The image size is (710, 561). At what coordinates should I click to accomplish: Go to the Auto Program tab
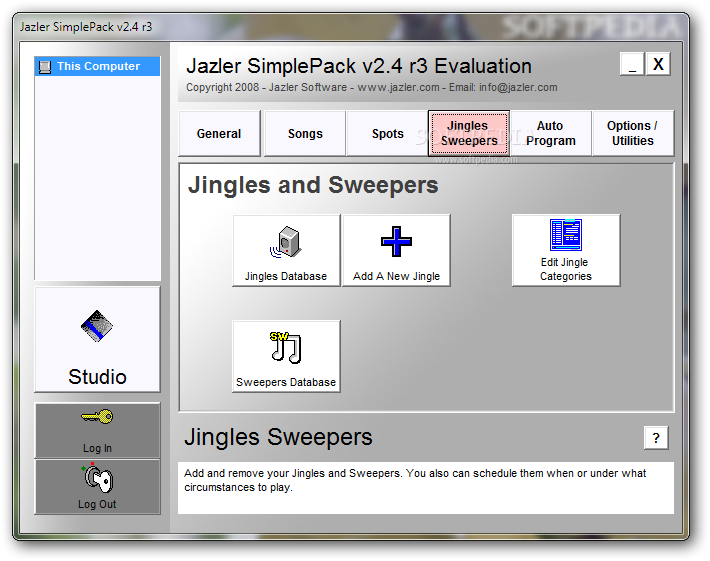(x=551, y=134)
